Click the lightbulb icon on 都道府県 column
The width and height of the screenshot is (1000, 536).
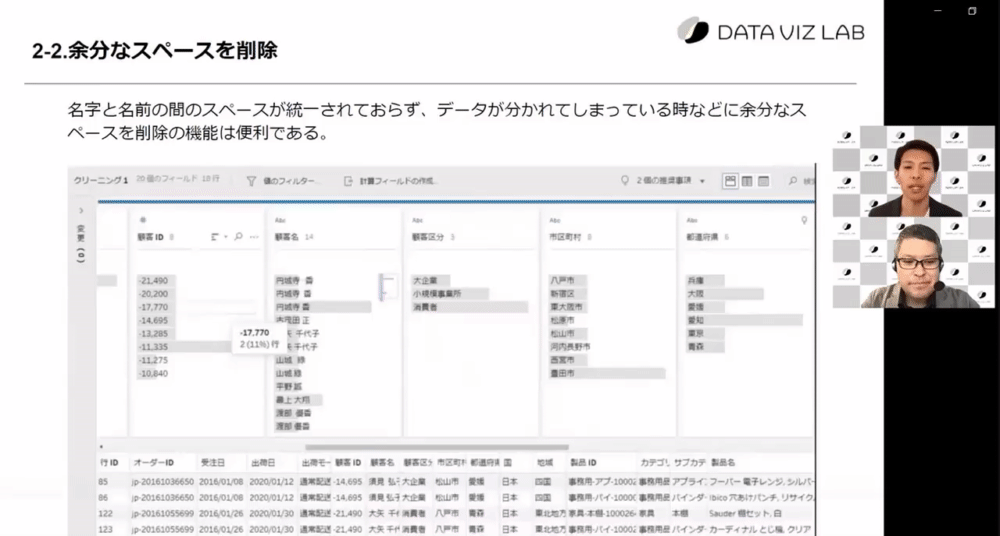804,220
